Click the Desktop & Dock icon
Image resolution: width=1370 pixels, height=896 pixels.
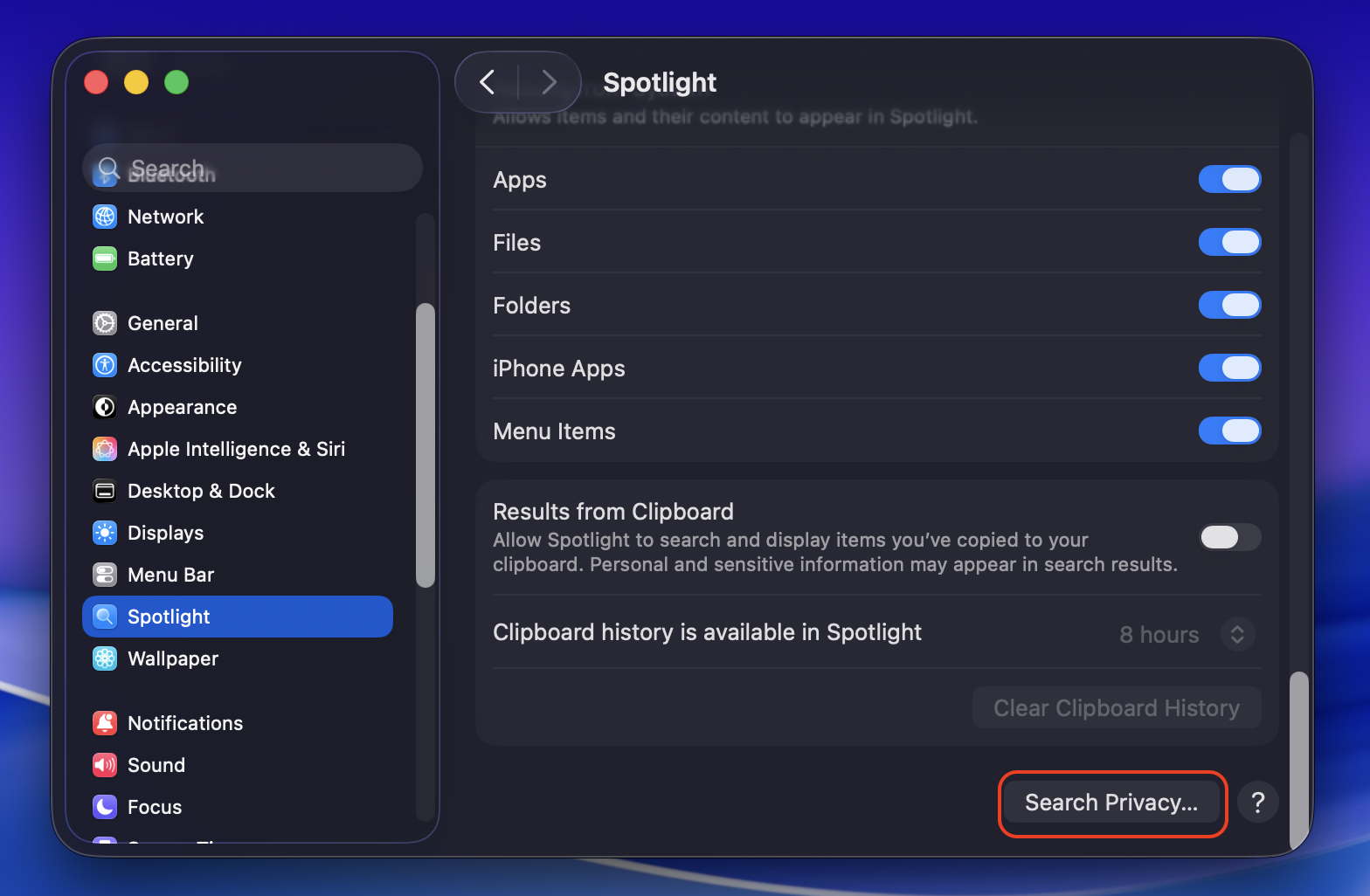coord(105,491)
